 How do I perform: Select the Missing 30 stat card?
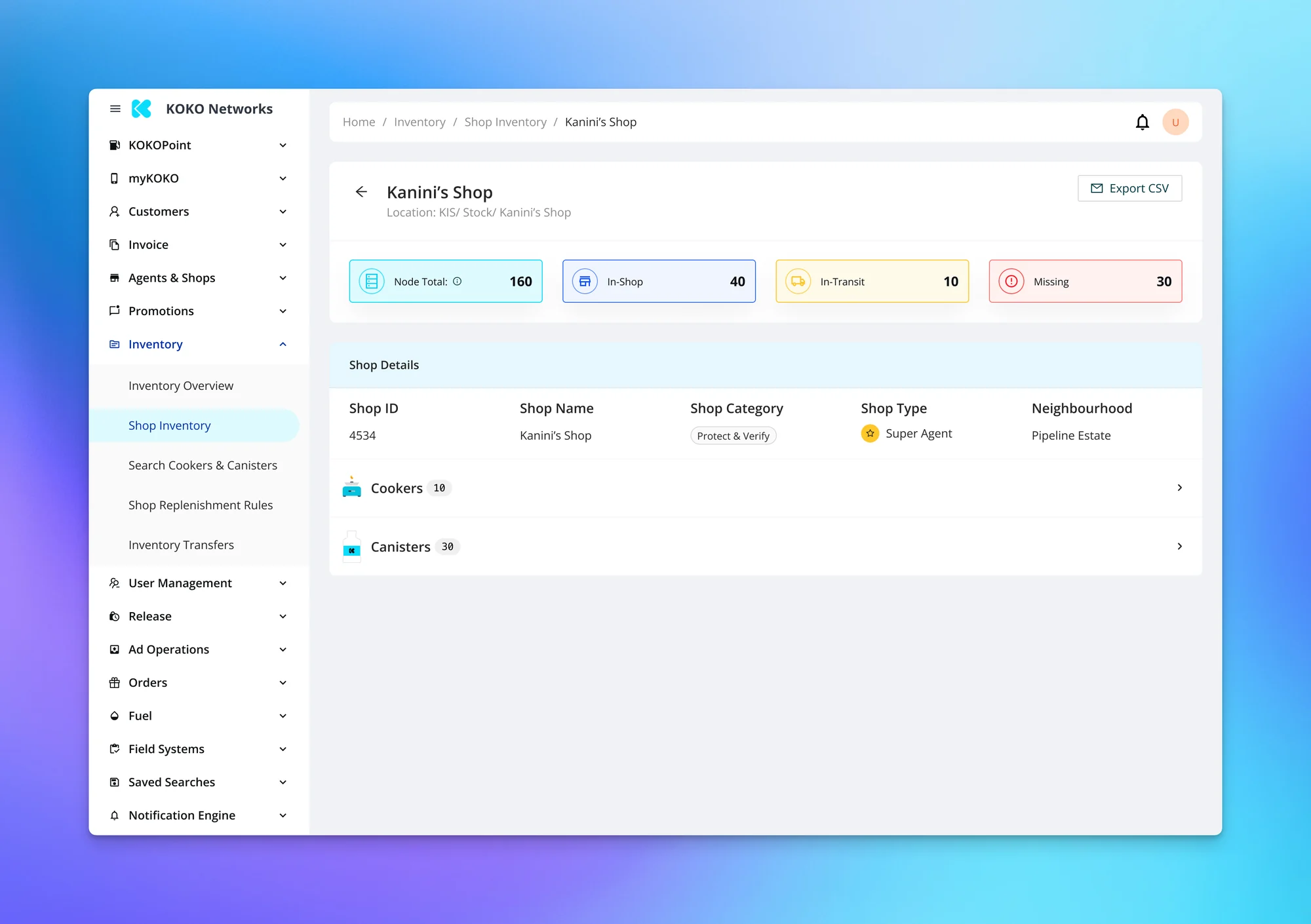pos(1086,281)
